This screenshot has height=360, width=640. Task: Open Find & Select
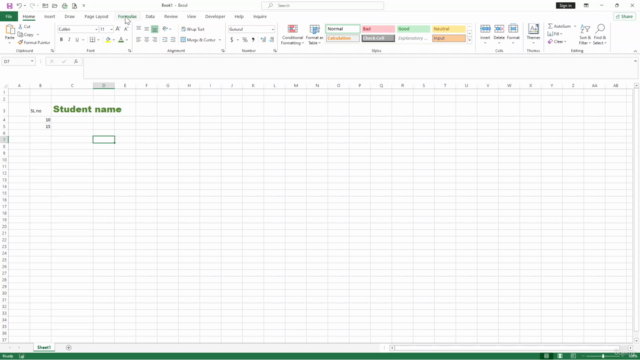[x=600, y=34]
